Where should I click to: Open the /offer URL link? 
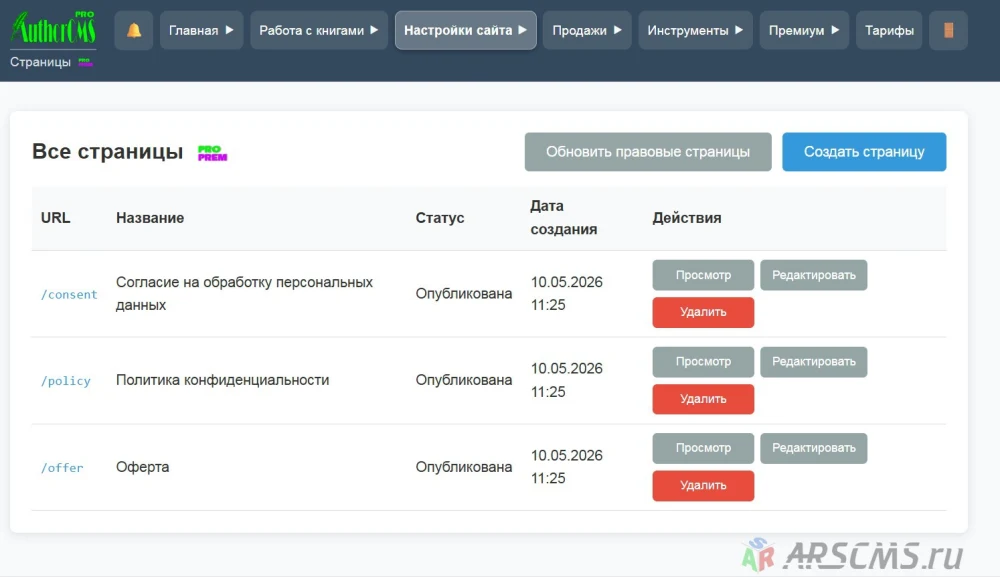pyautogui.click(x=62, y=468)
